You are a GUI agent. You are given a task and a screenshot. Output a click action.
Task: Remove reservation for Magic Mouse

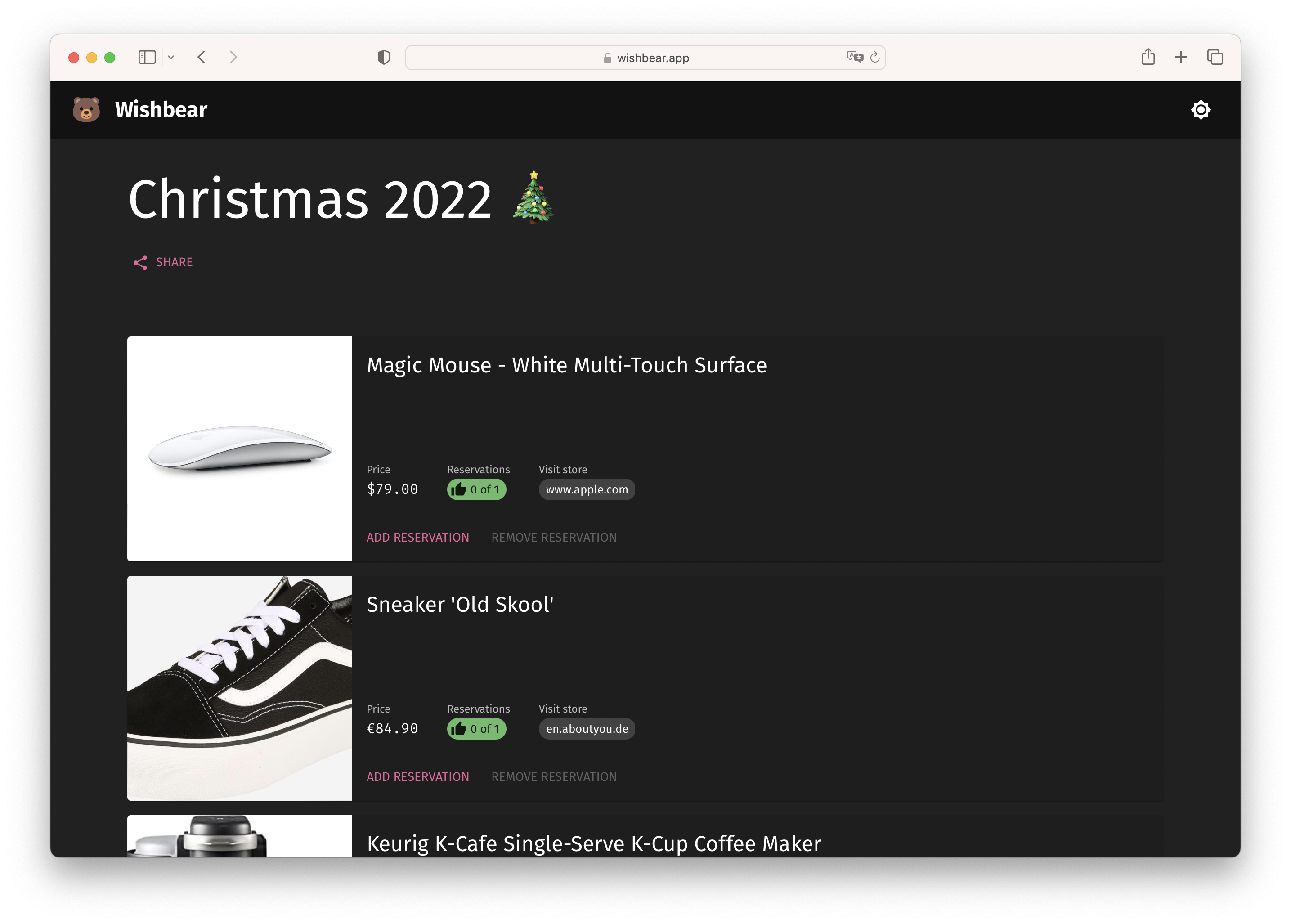(554, 537)
